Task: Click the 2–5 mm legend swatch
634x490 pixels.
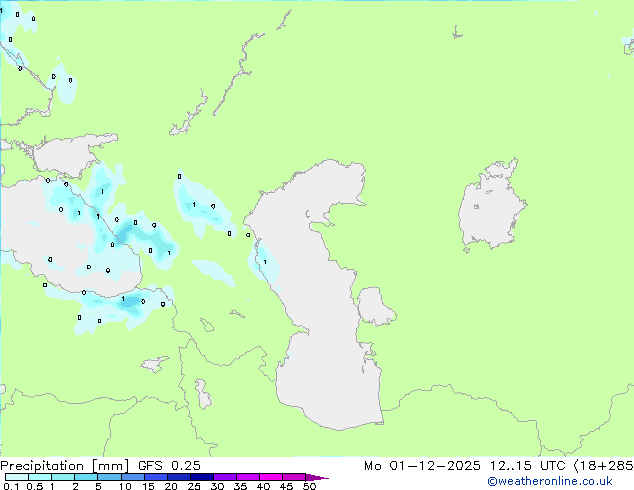Action: [x=86, y=477]
